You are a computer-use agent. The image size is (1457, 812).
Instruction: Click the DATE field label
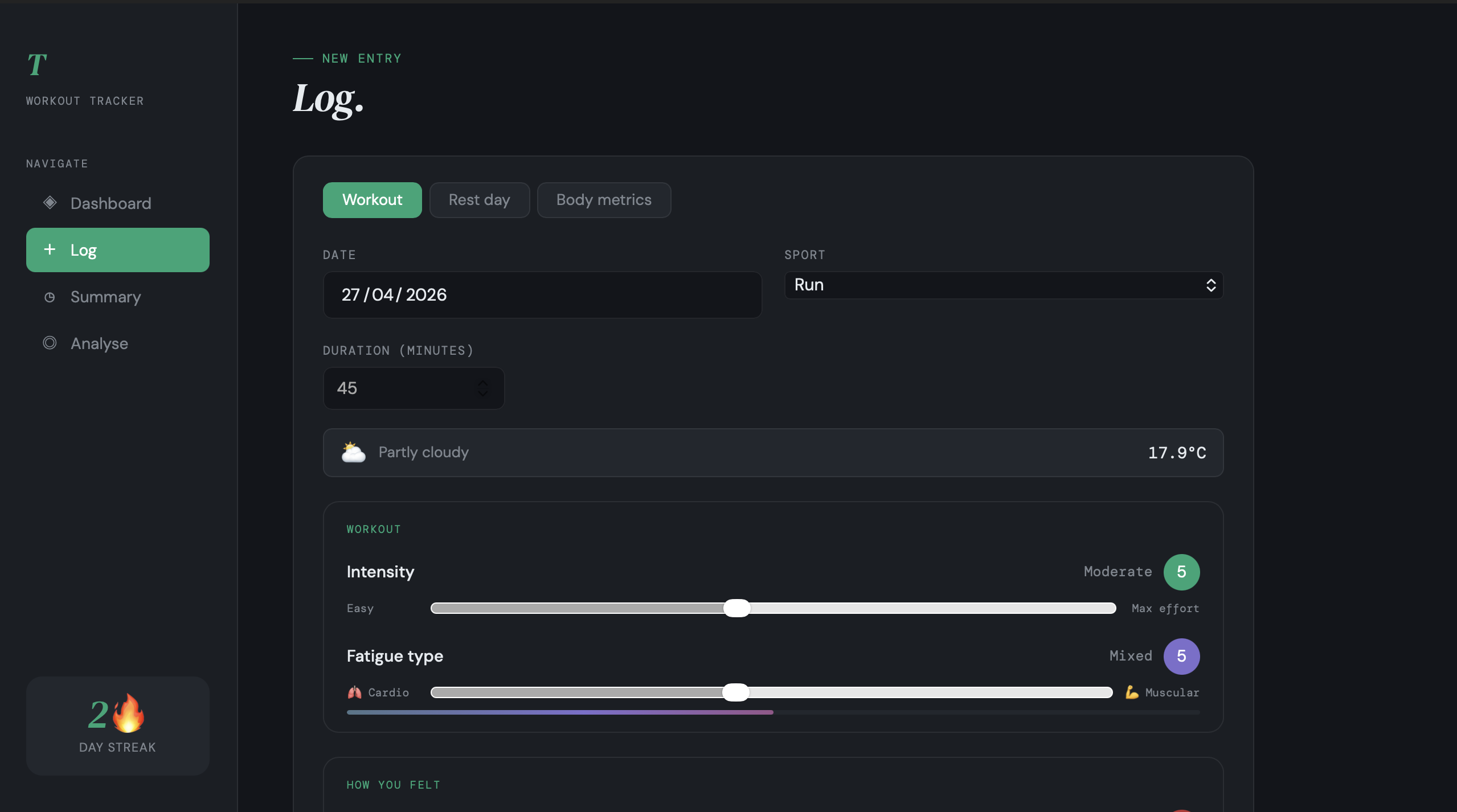[339, 255]
